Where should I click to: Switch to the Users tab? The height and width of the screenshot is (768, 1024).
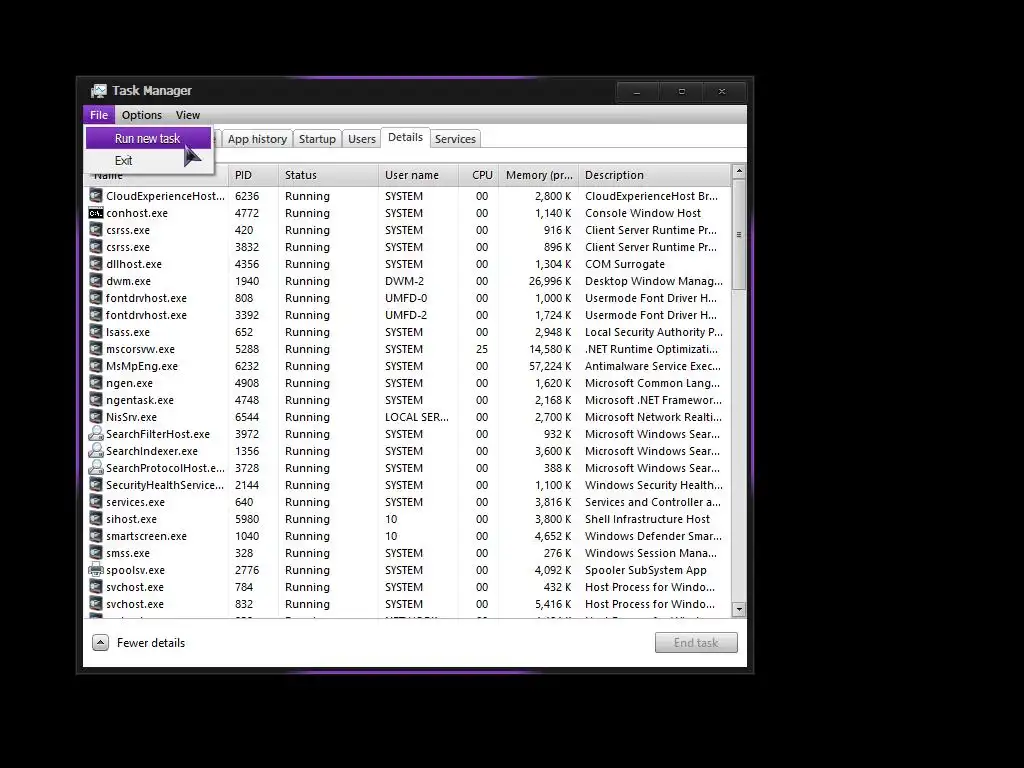click(362, 139)
